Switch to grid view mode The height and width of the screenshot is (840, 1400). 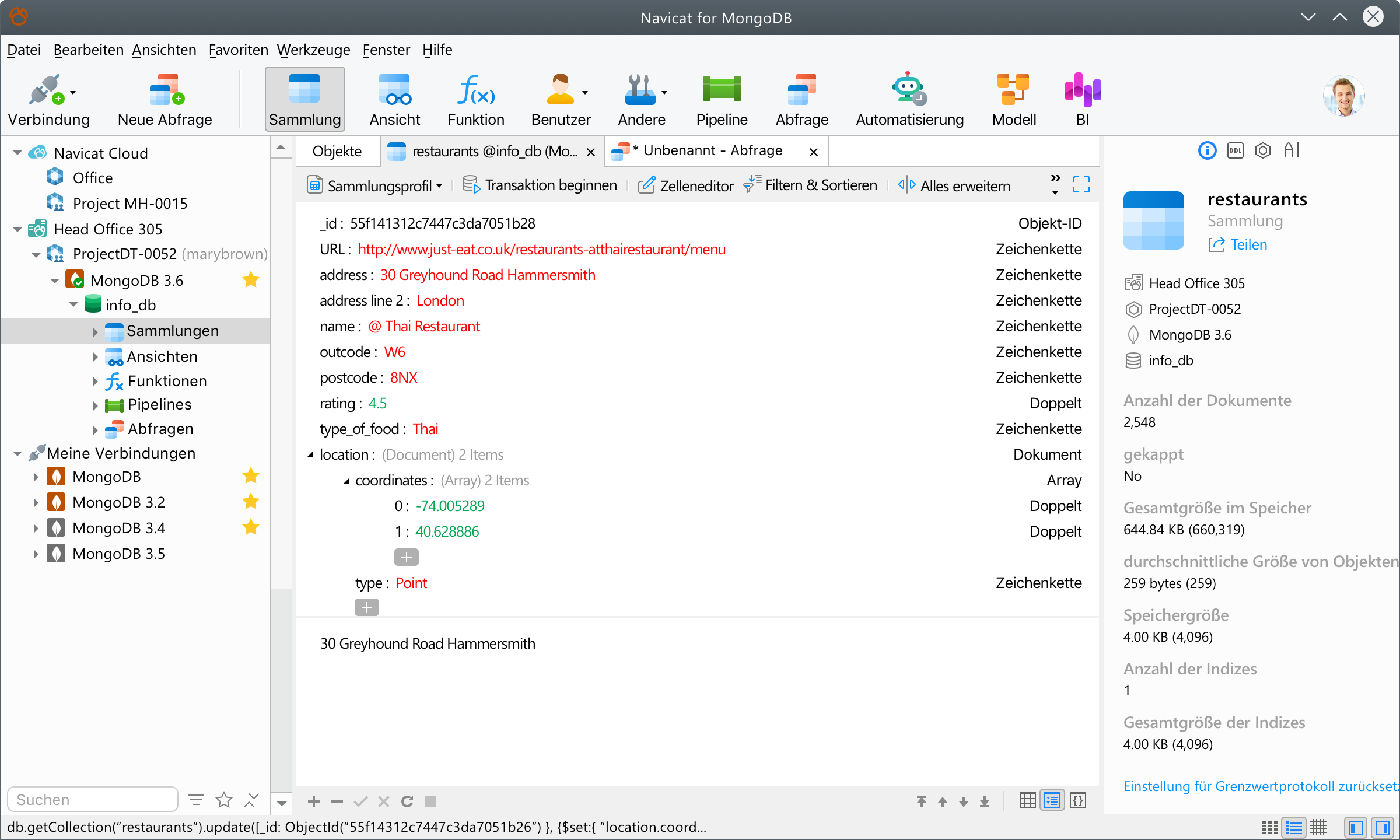[x=1028, y=801]
